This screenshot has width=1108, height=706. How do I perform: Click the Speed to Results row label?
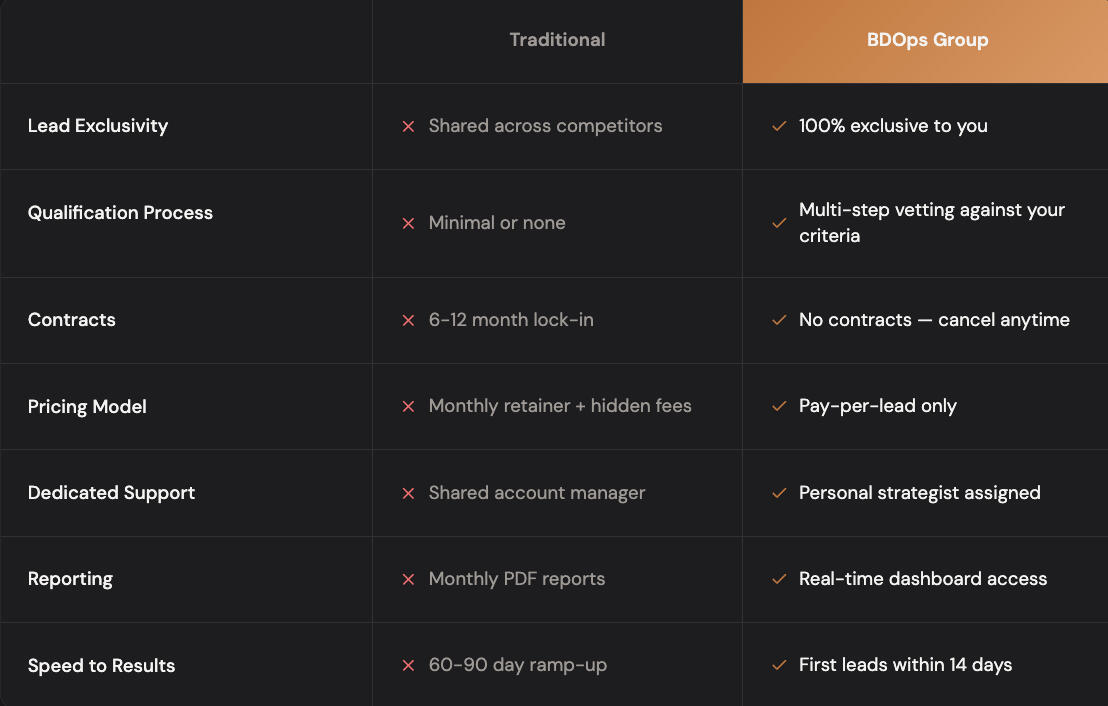[x=101, y=666]
